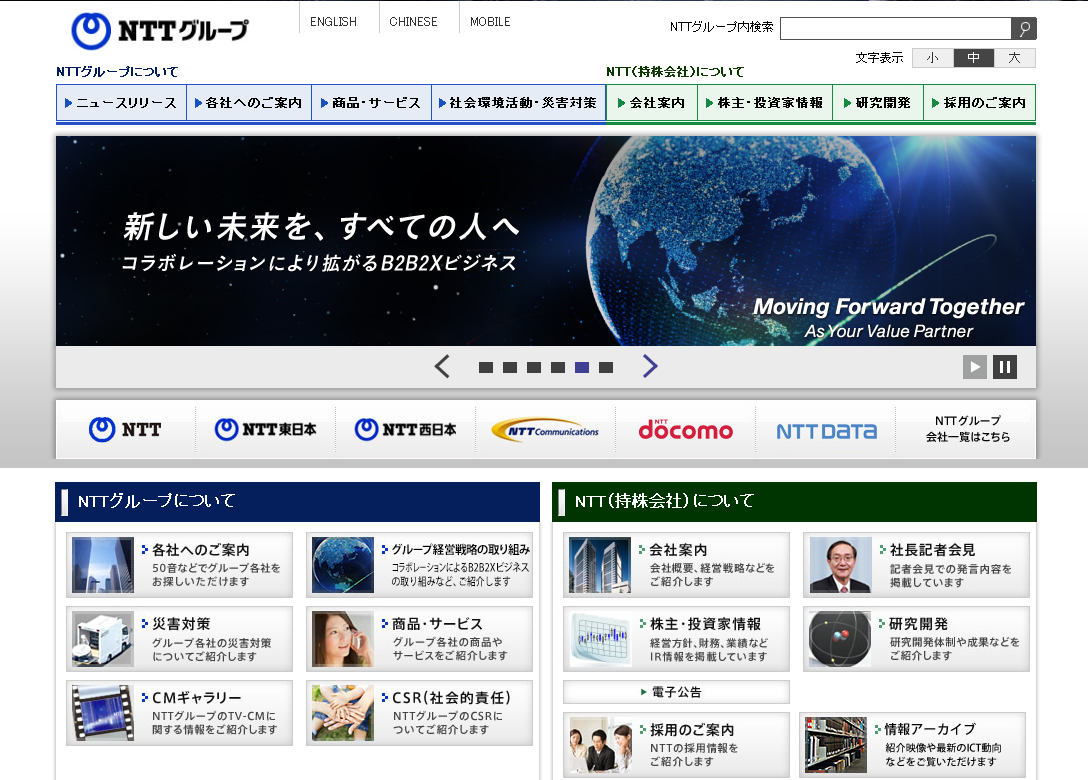Open the 各社へのご案内 navigation tab
Image resolution: width=1088 pixels, height=780 pixels.
(x=249, y=103)
